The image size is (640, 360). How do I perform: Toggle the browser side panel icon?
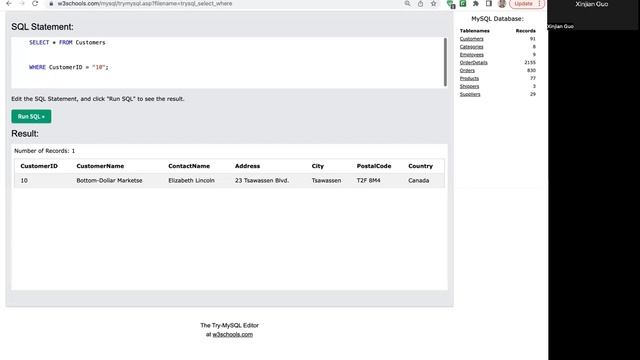[489, 4]
